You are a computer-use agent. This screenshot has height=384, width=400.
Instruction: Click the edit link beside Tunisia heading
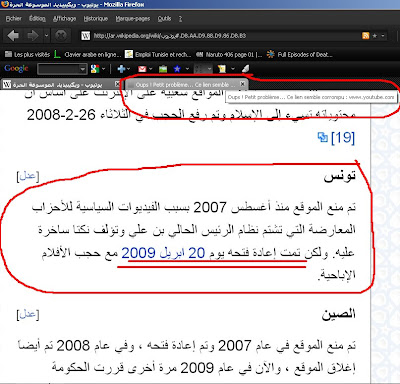[x=28, y=176]
